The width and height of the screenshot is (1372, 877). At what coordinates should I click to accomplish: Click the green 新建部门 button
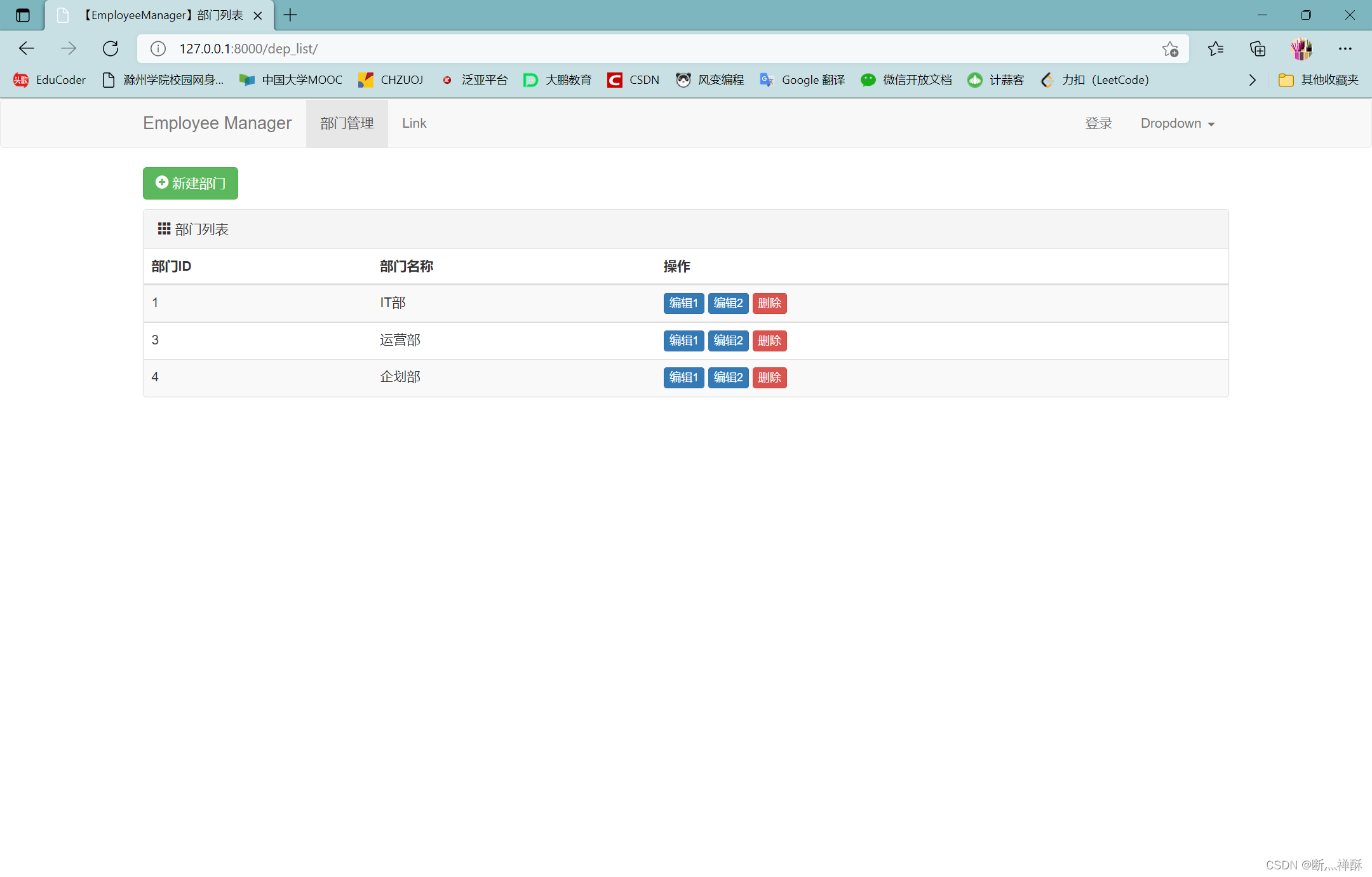point(191,183)
